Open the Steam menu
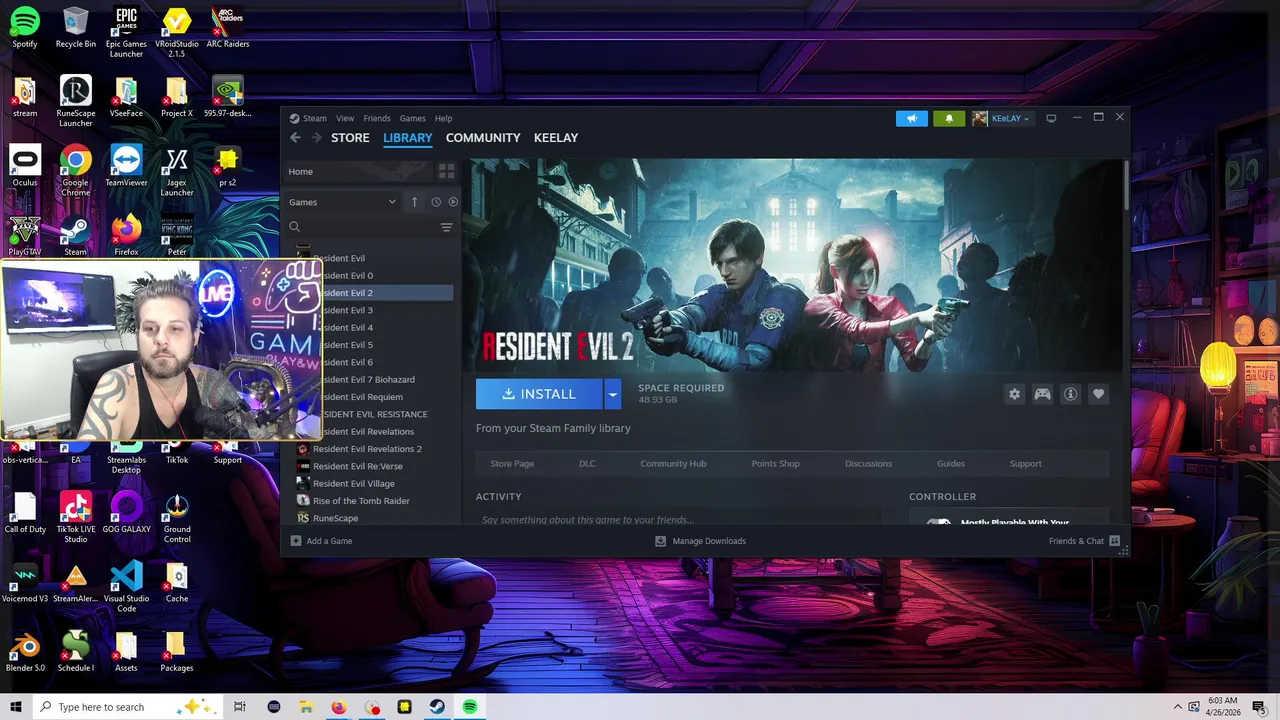The height and width of the screenshot is (720, 1280). (x=315, y=118)
